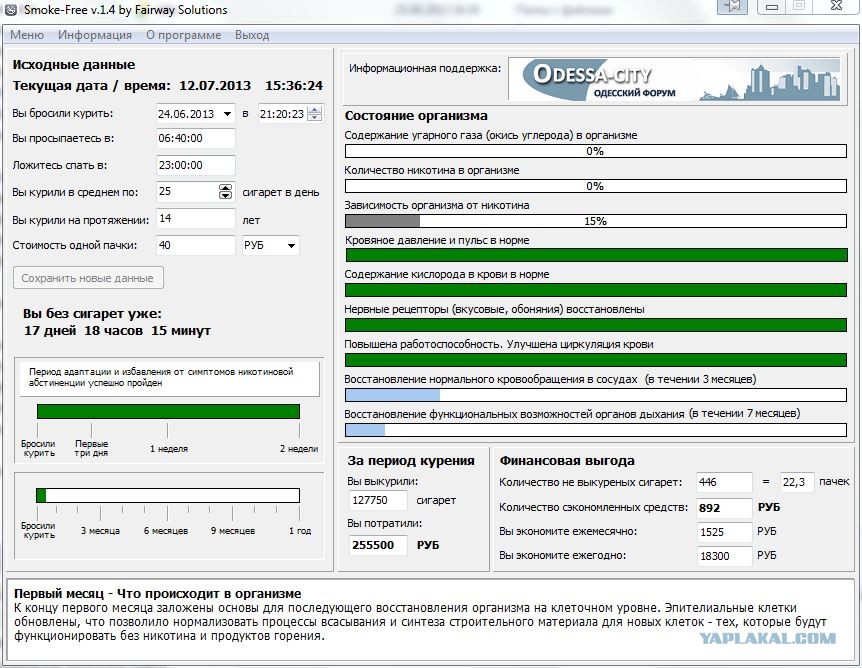
Task: Click the blood circulation improved green bar
Action: 595,360
